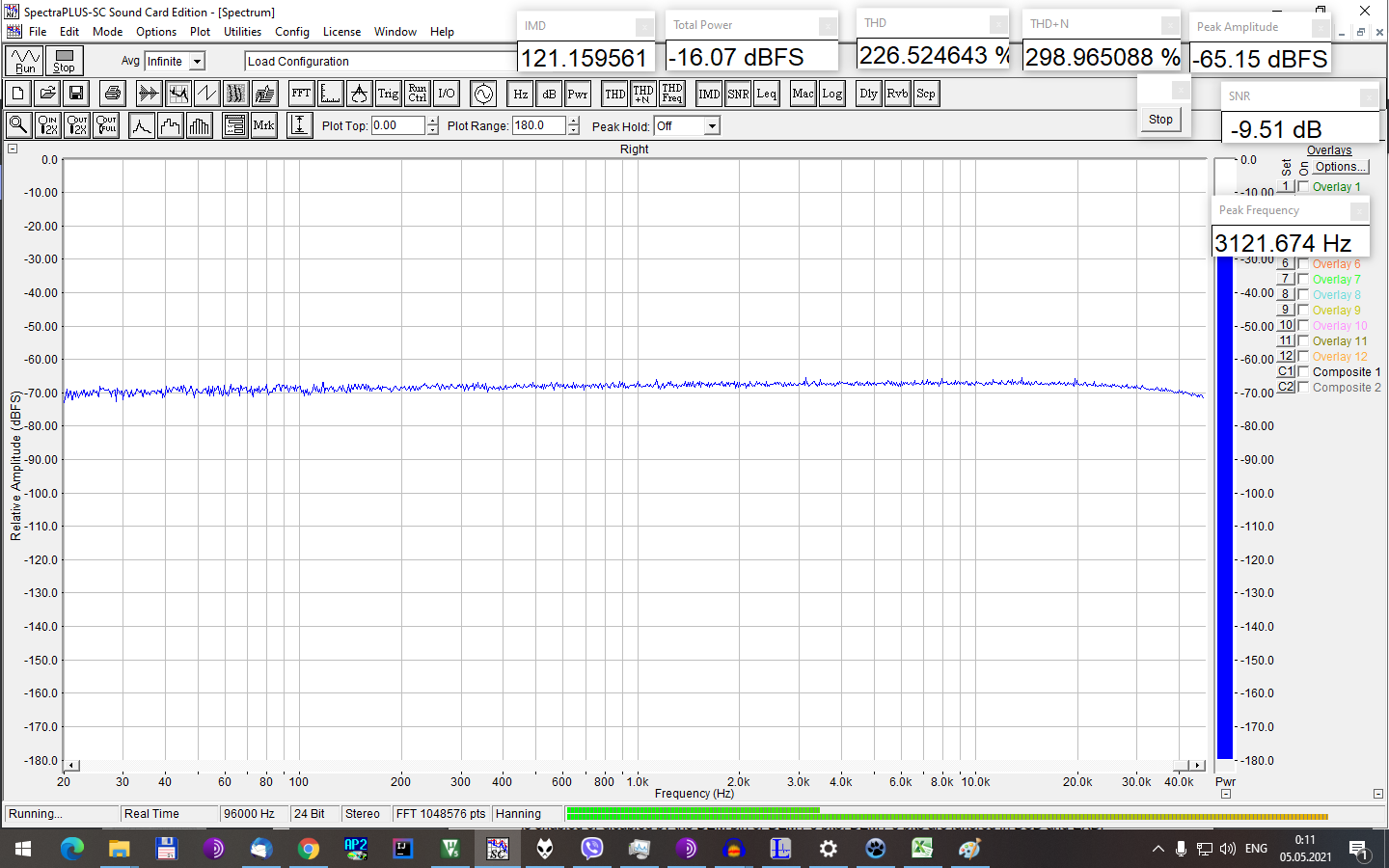Open the Config menu
1389x868 pixels.
tap(292, 32)
